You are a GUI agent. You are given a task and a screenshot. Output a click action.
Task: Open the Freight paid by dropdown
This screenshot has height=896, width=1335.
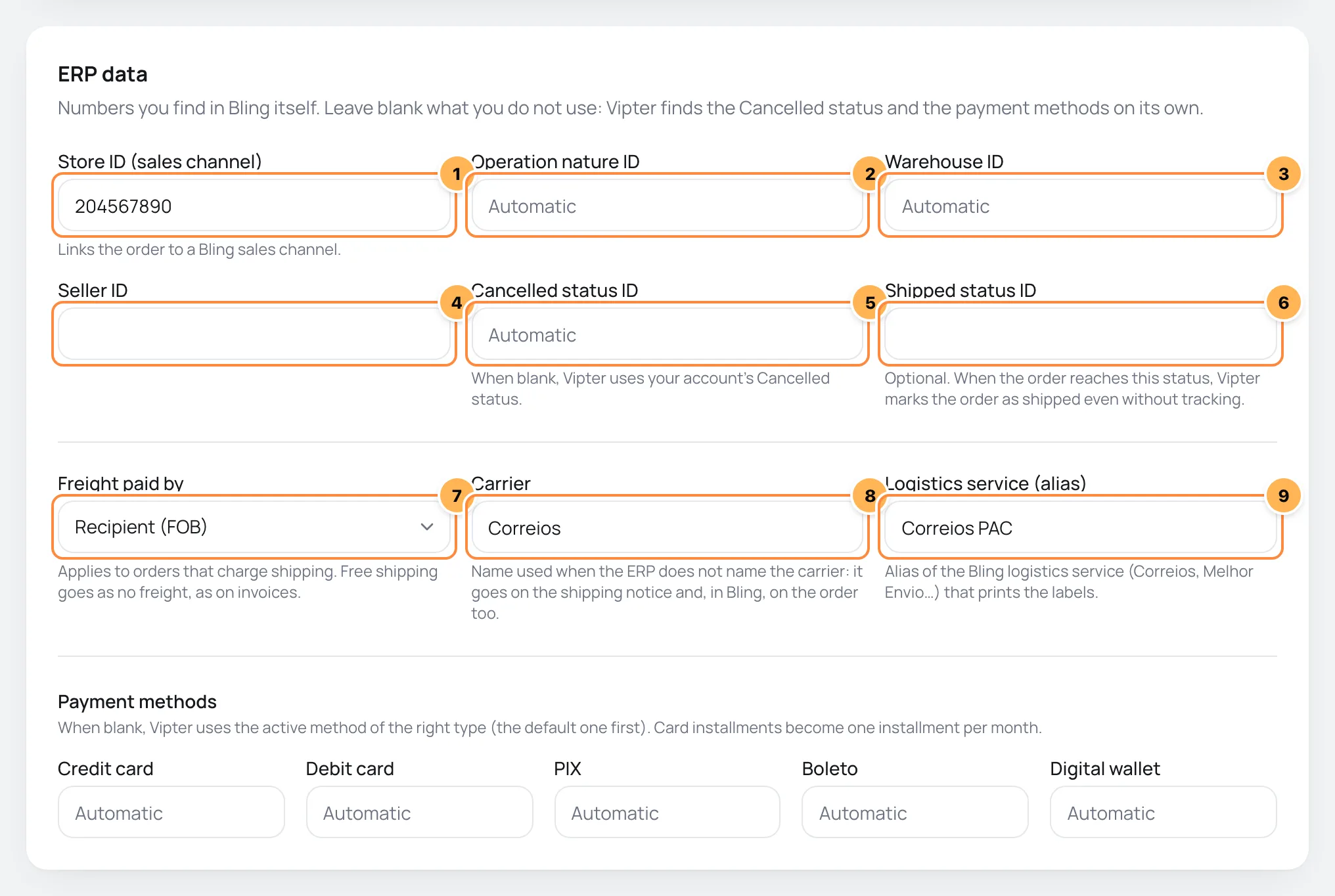[x=254, y=527]
